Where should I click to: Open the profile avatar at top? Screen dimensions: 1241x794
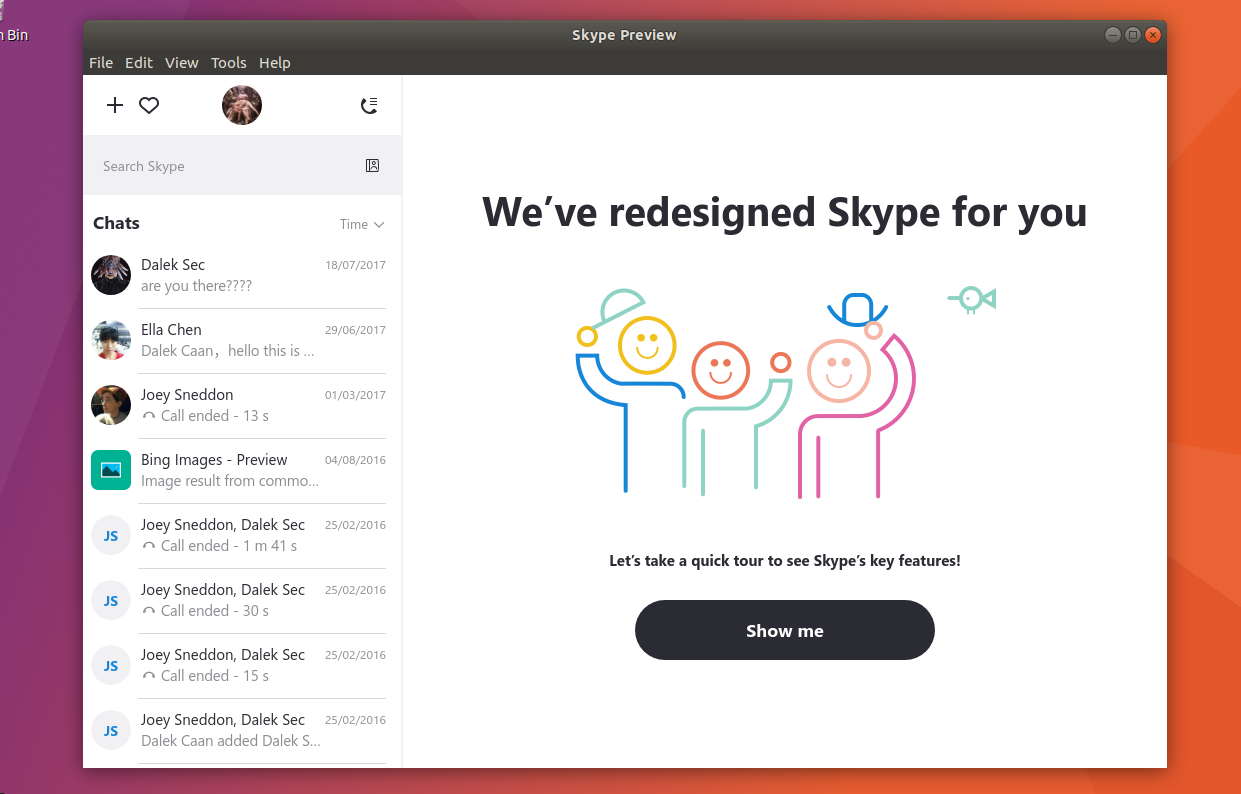click(242, 105)
